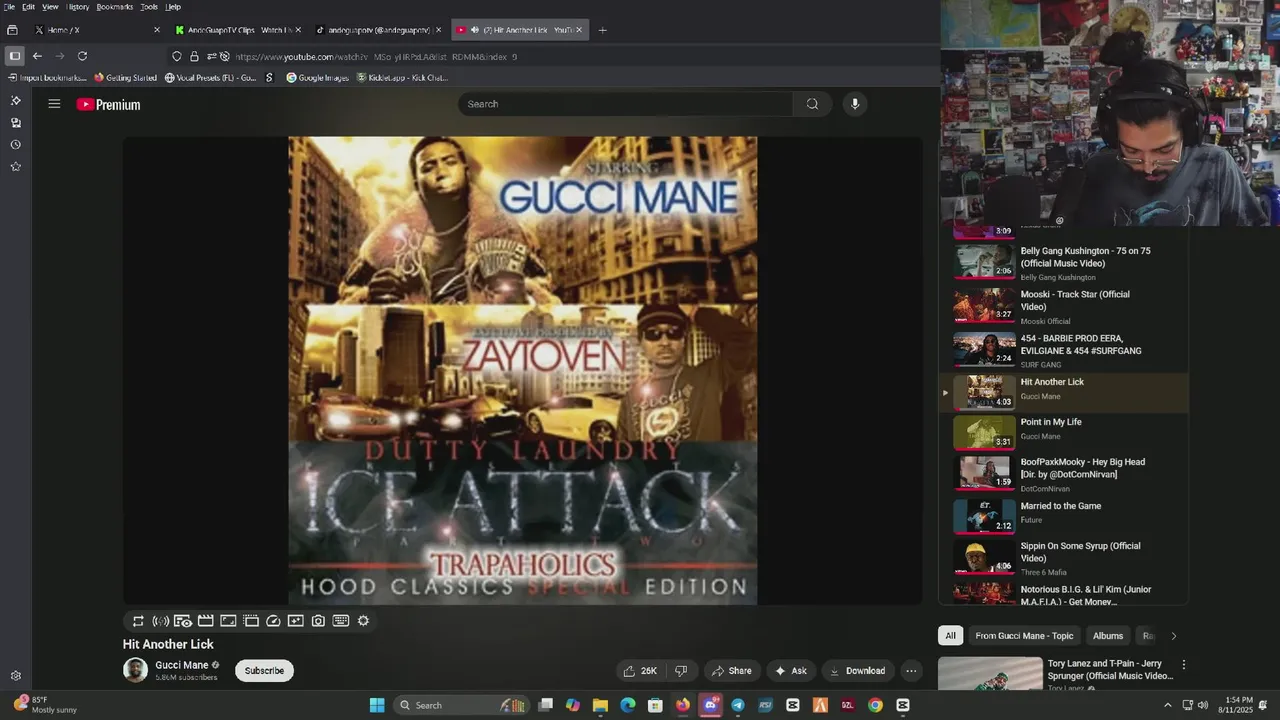Open the Gucci Mane channel avatar
Screen dimensions: 1280x720
pos(135,670)
